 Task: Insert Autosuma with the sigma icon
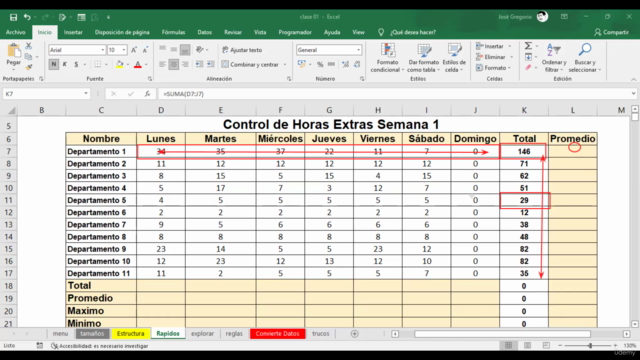528,46
